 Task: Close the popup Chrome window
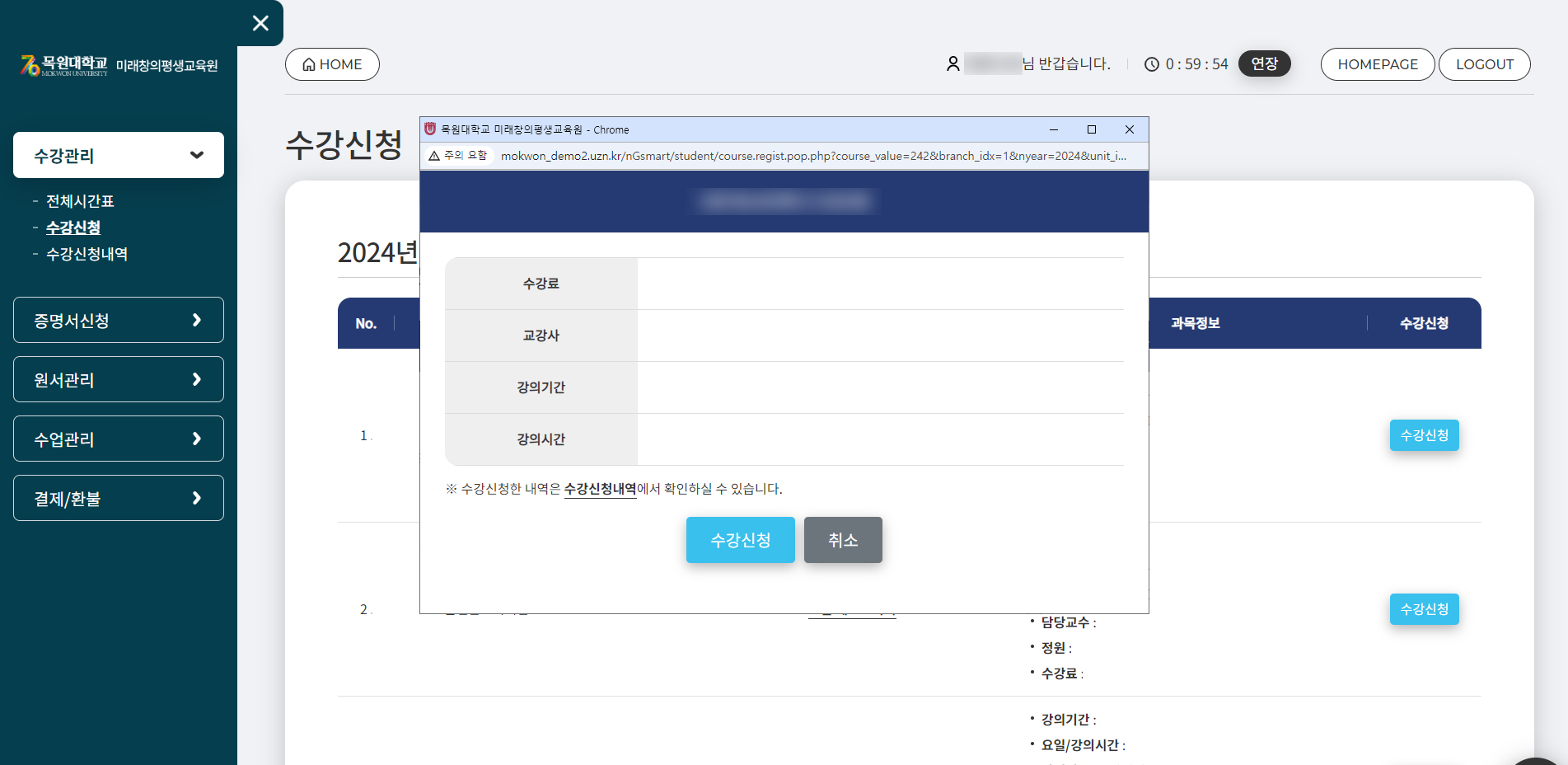(x=1130, y=129)
